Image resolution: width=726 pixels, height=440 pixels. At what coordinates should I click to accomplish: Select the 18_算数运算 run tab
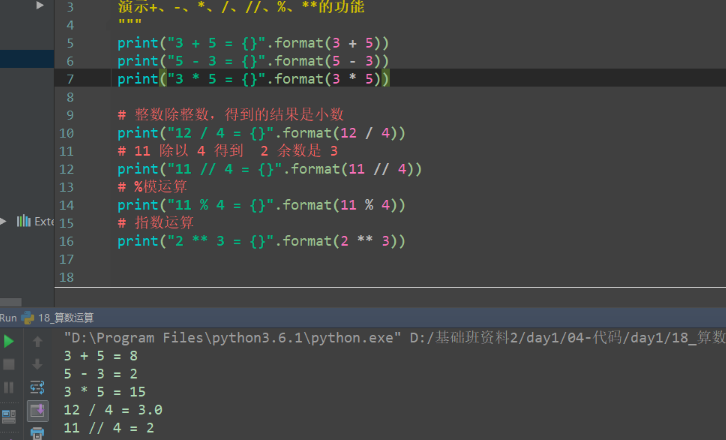coord(66,318)
